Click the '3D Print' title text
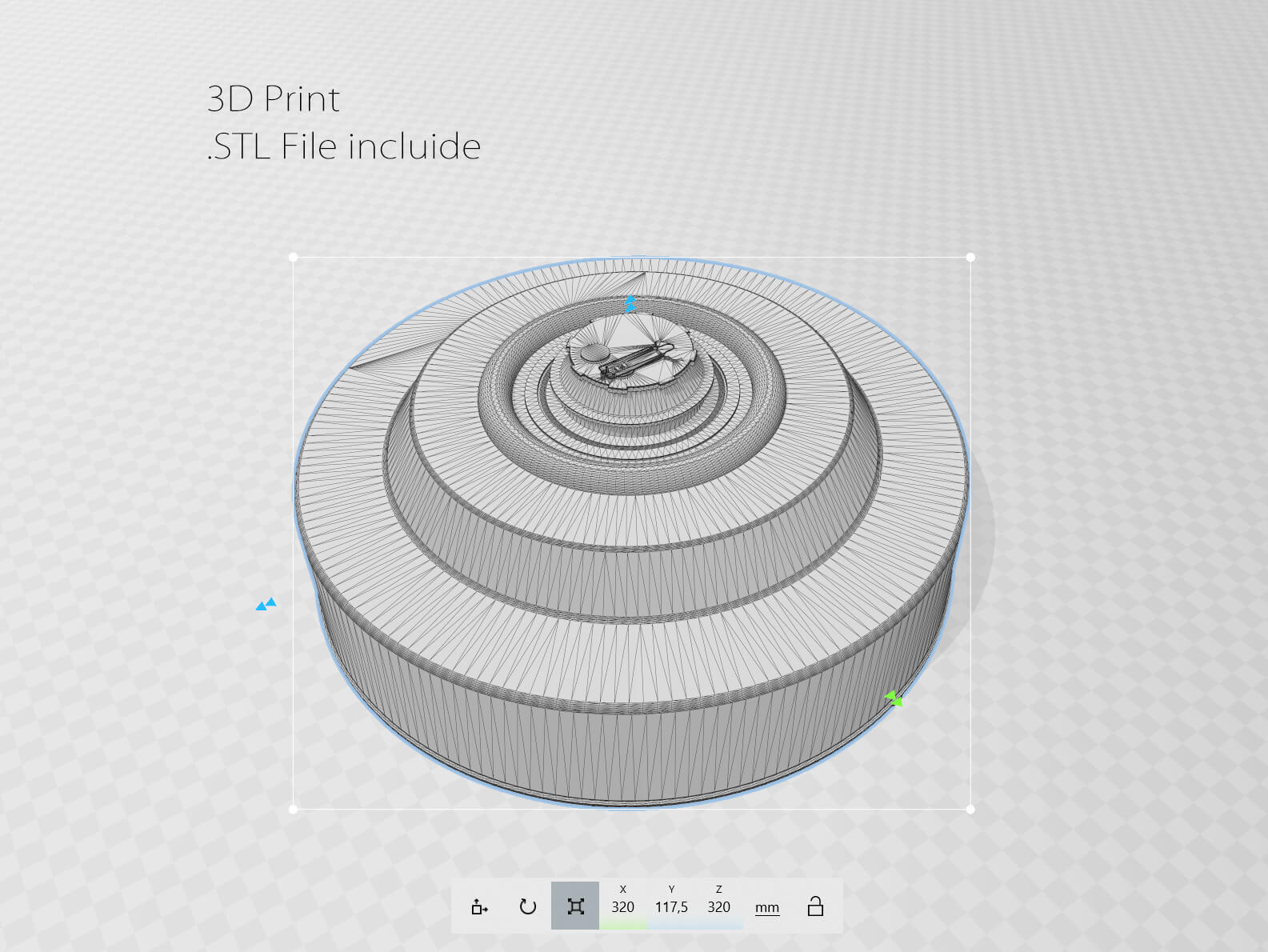Viewport: 1268px width, 952px height. coord(274,99)
